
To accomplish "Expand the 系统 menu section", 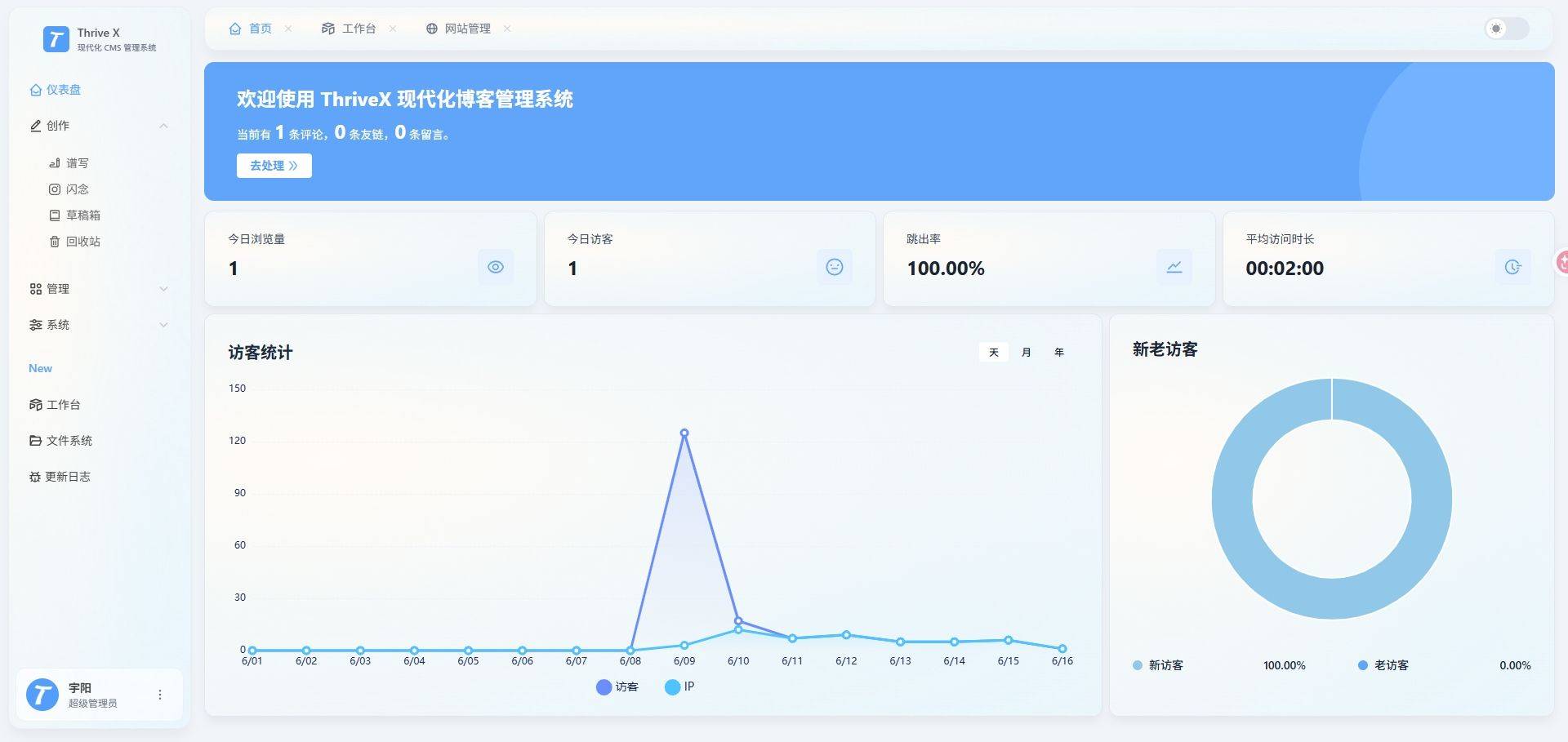I will pos(98,325).
